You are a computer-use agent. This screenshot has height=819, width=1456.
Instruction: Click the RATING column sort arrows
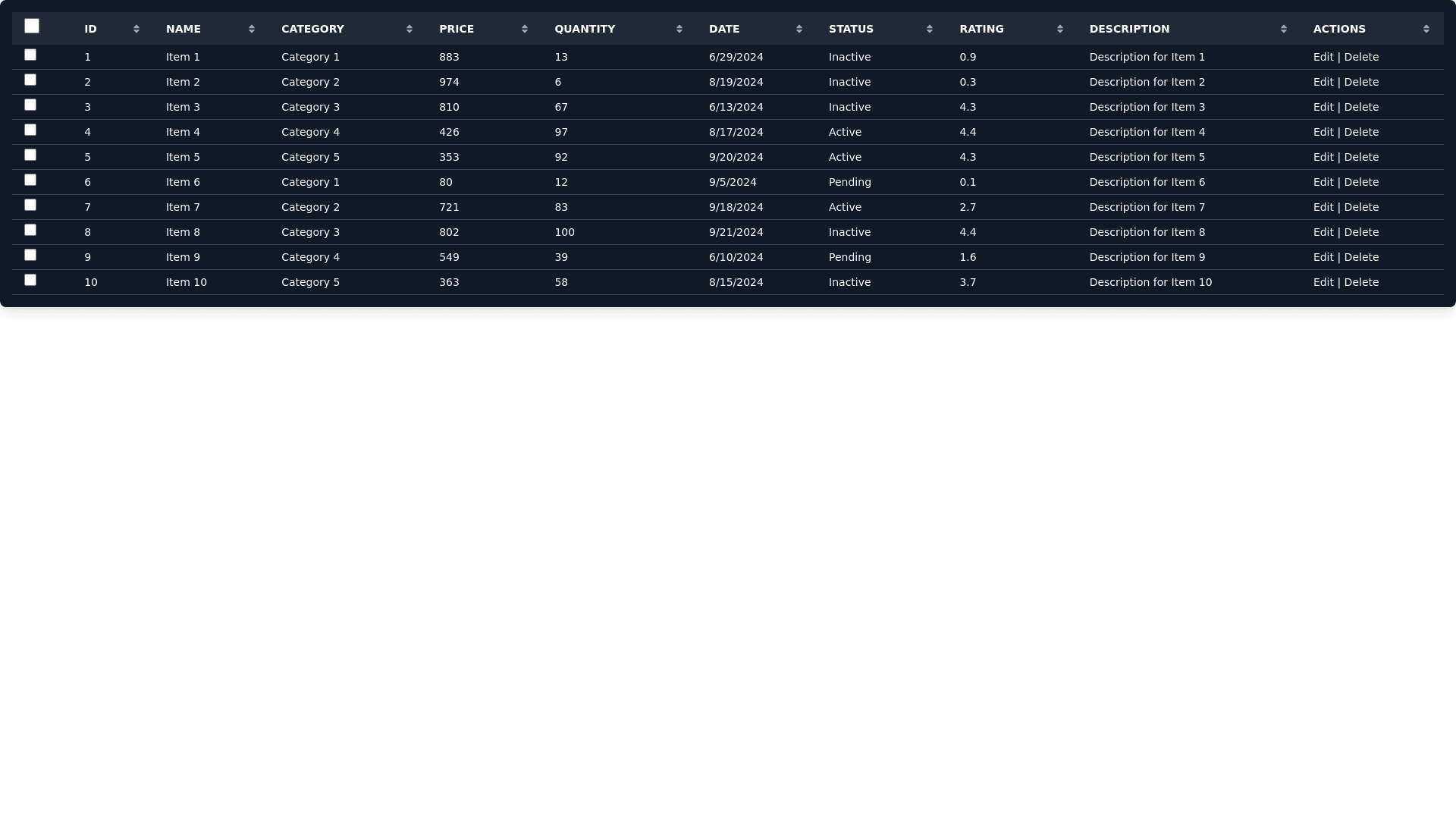(1060, 29)
